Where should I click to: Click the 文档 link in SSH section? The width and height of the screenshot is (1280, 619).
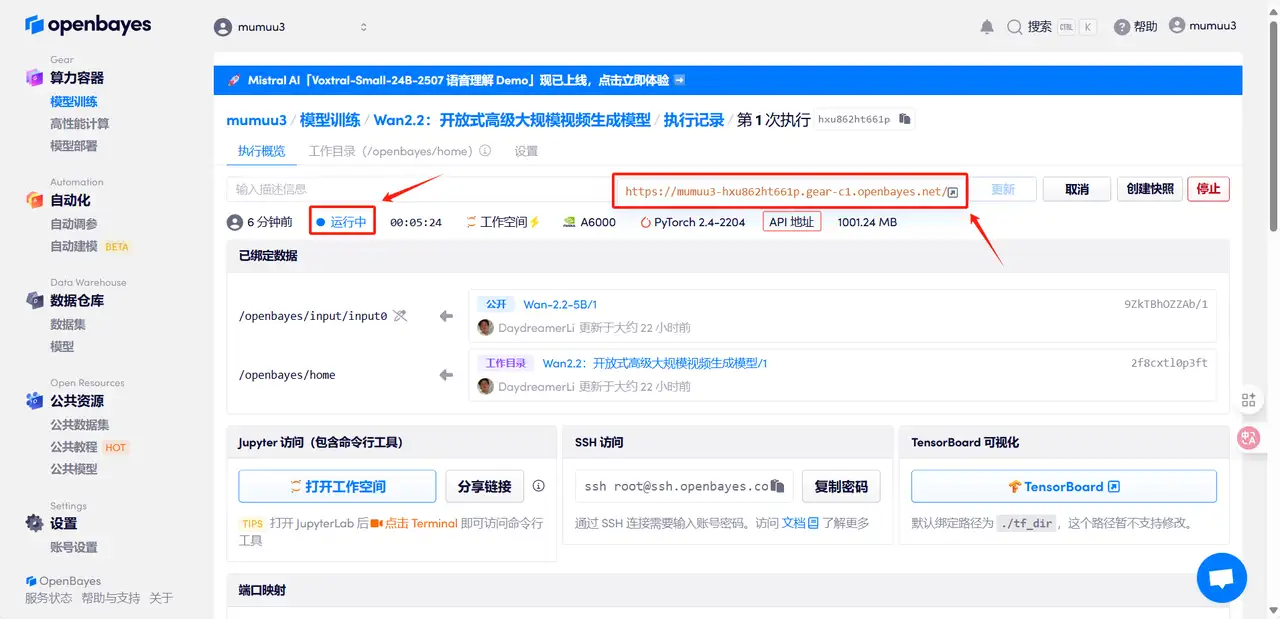tap(800, 522)
